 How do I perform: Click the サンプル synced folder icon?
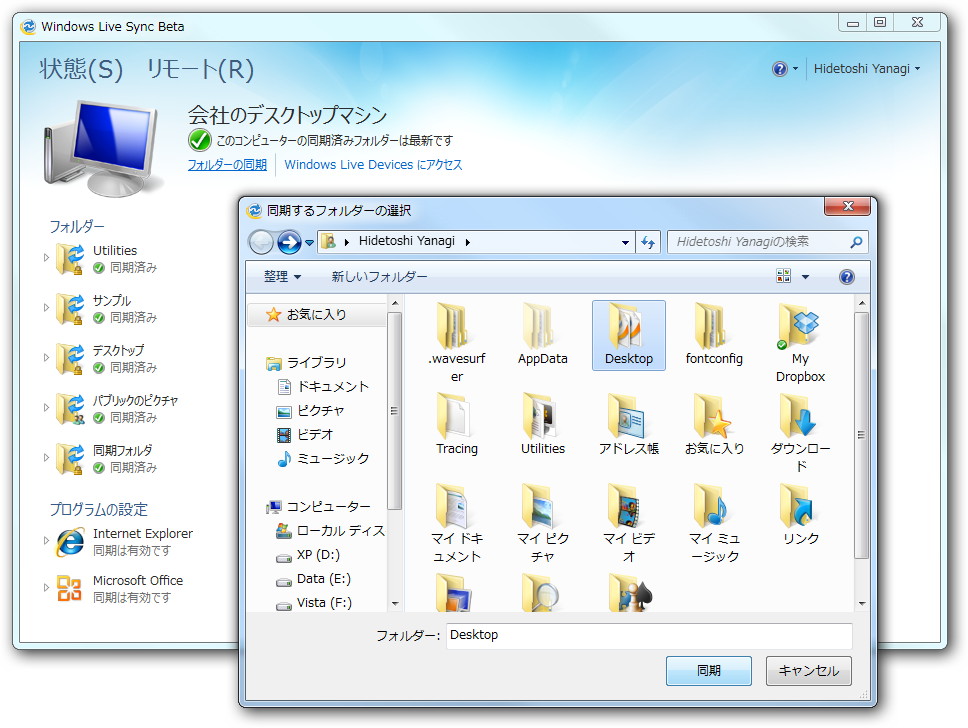tap(70, 309)
